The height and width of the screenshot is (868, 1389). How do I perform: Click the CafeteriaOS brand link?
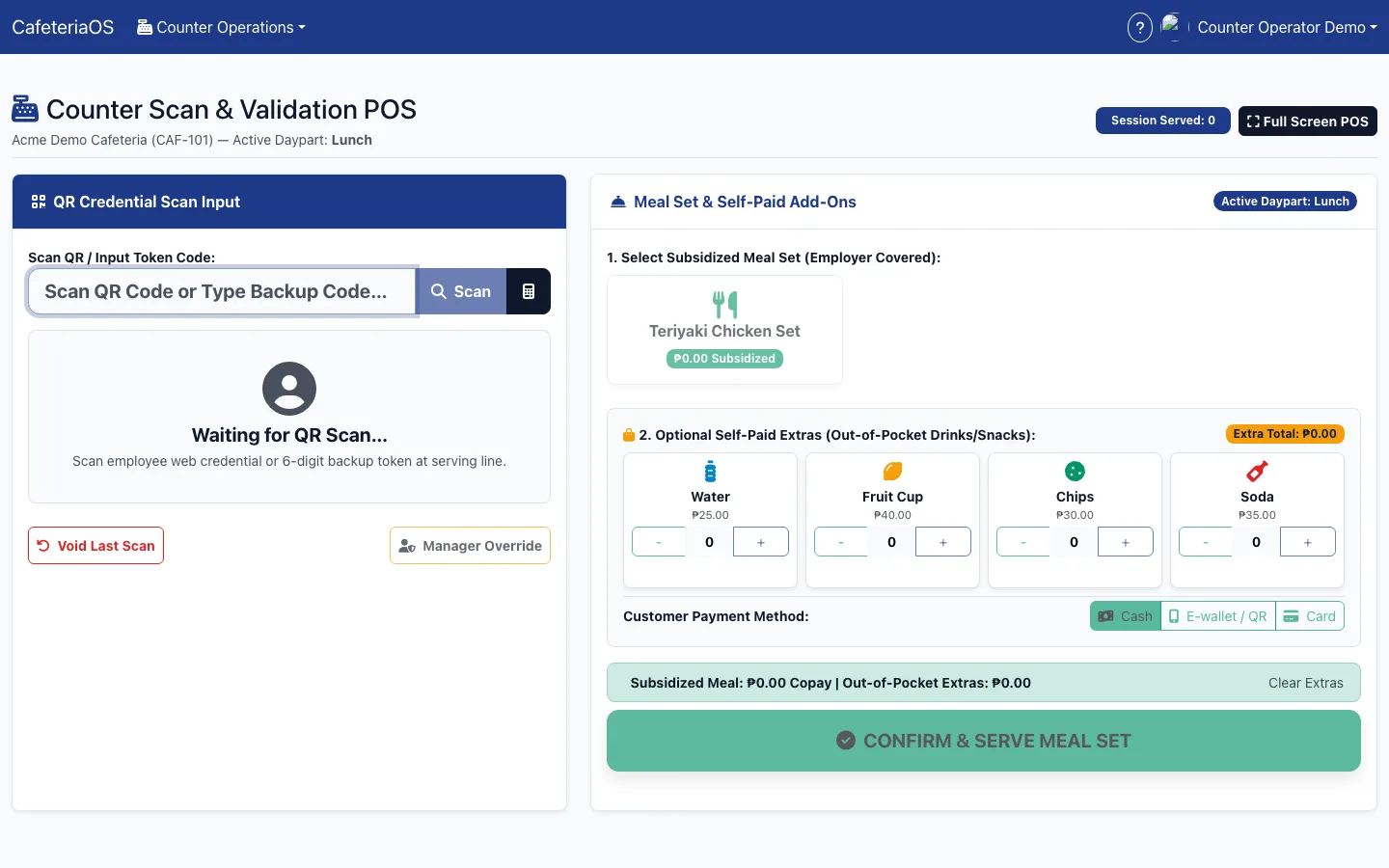coord(63,27)
